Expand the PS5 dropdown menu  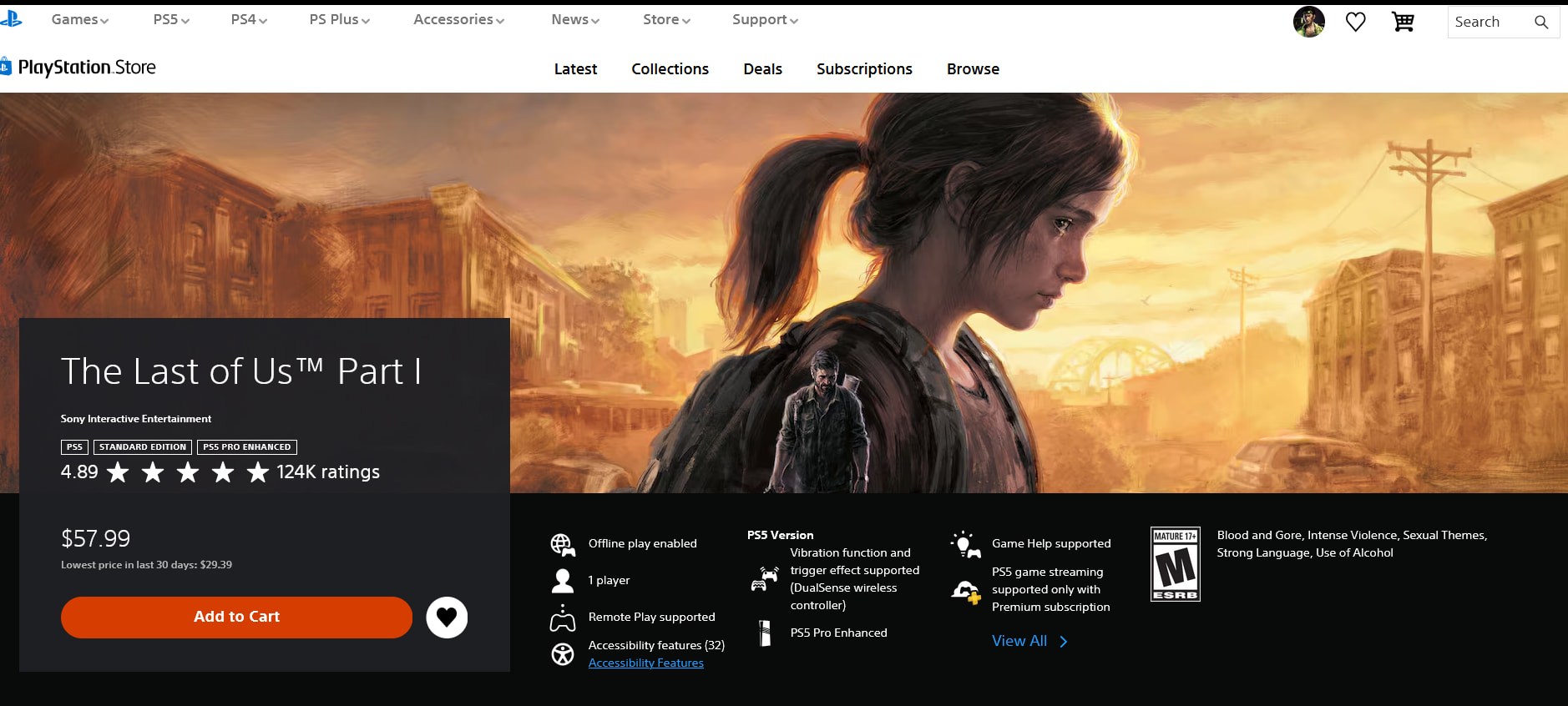(x=171, y=19)
